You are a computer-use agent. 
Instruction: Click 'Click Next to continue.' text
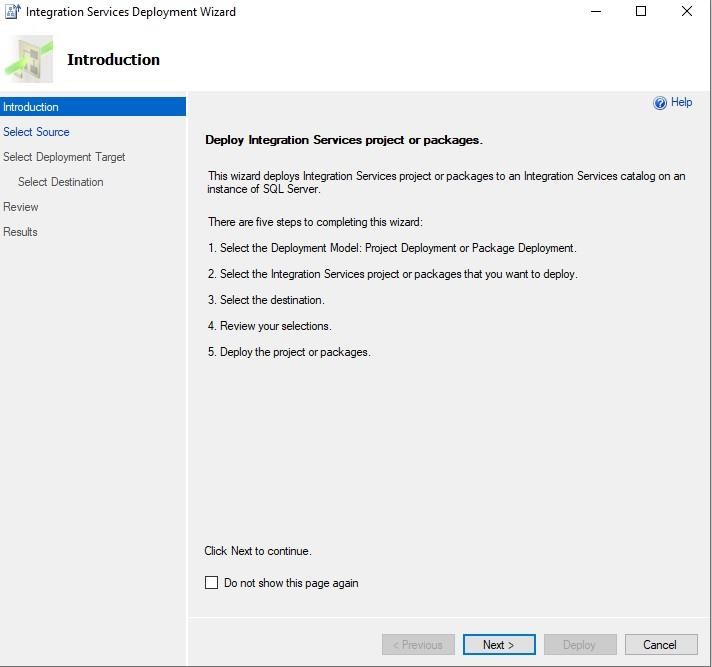coord(257,551)
